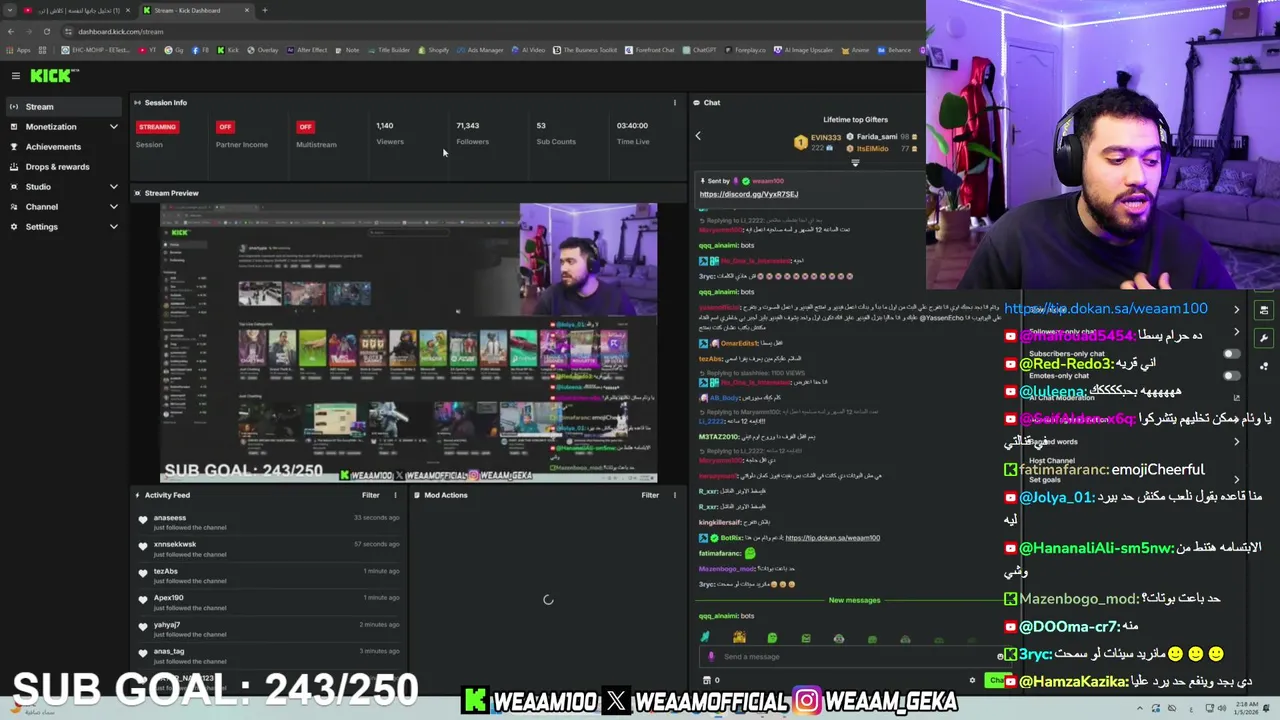This screenshot has width=1280, height=720.
Task: Click the chat panel back arrow
Action: click(x=698, y=136)
